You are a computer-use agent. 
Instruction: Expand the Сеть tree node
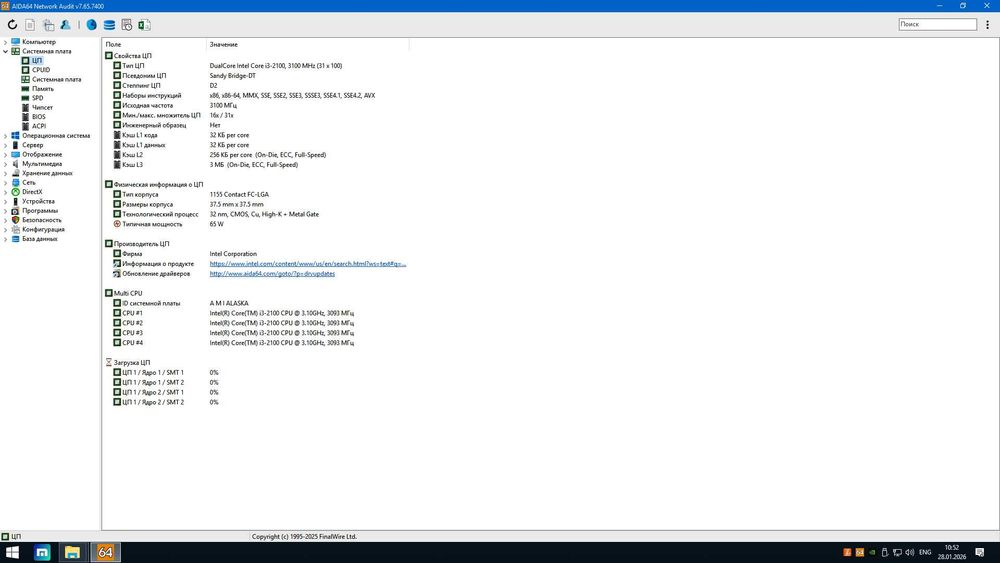pyautogui.click(x=6, y=182)
